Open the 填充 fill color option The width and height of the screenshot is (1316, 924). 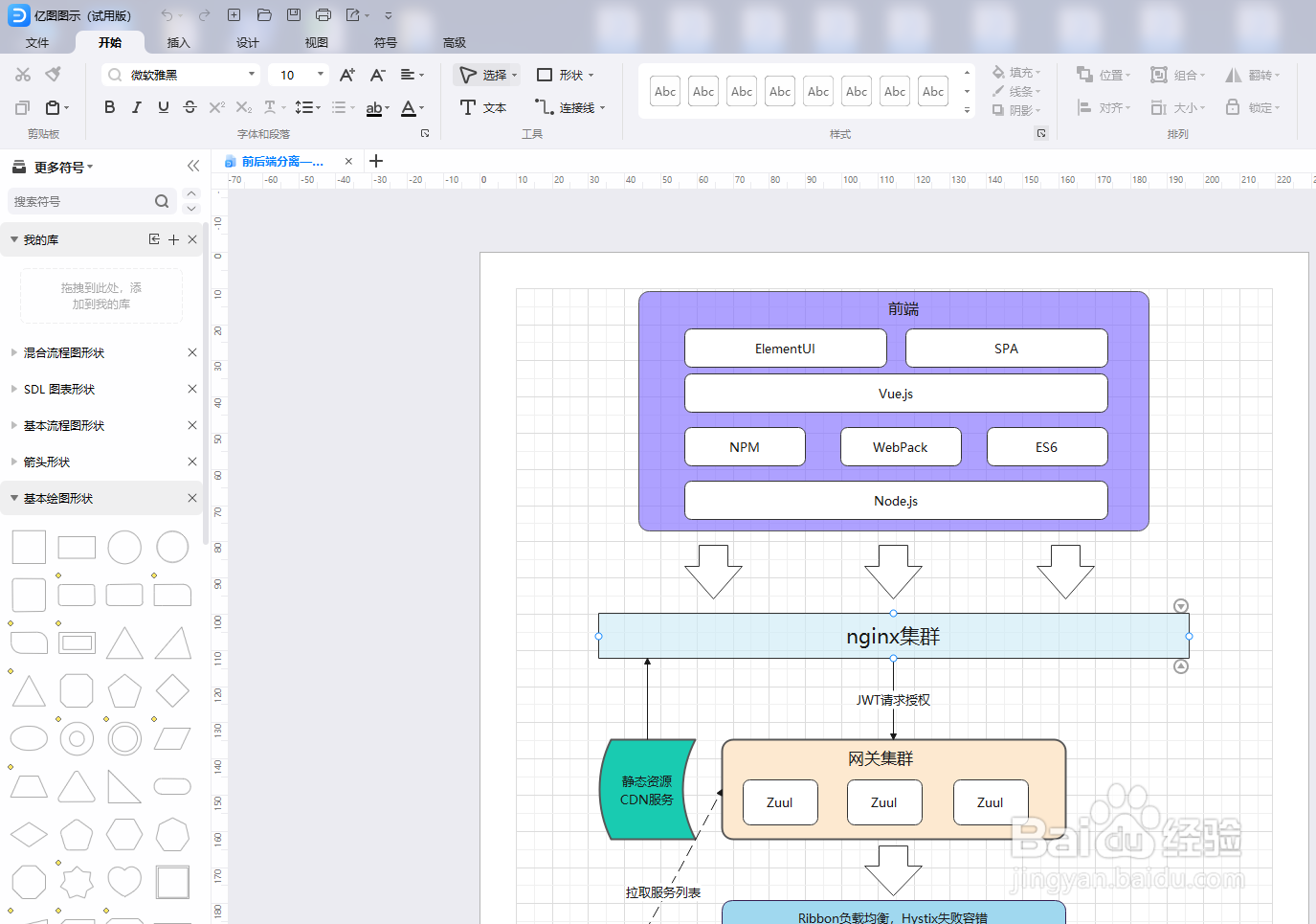click(1015, 73)
